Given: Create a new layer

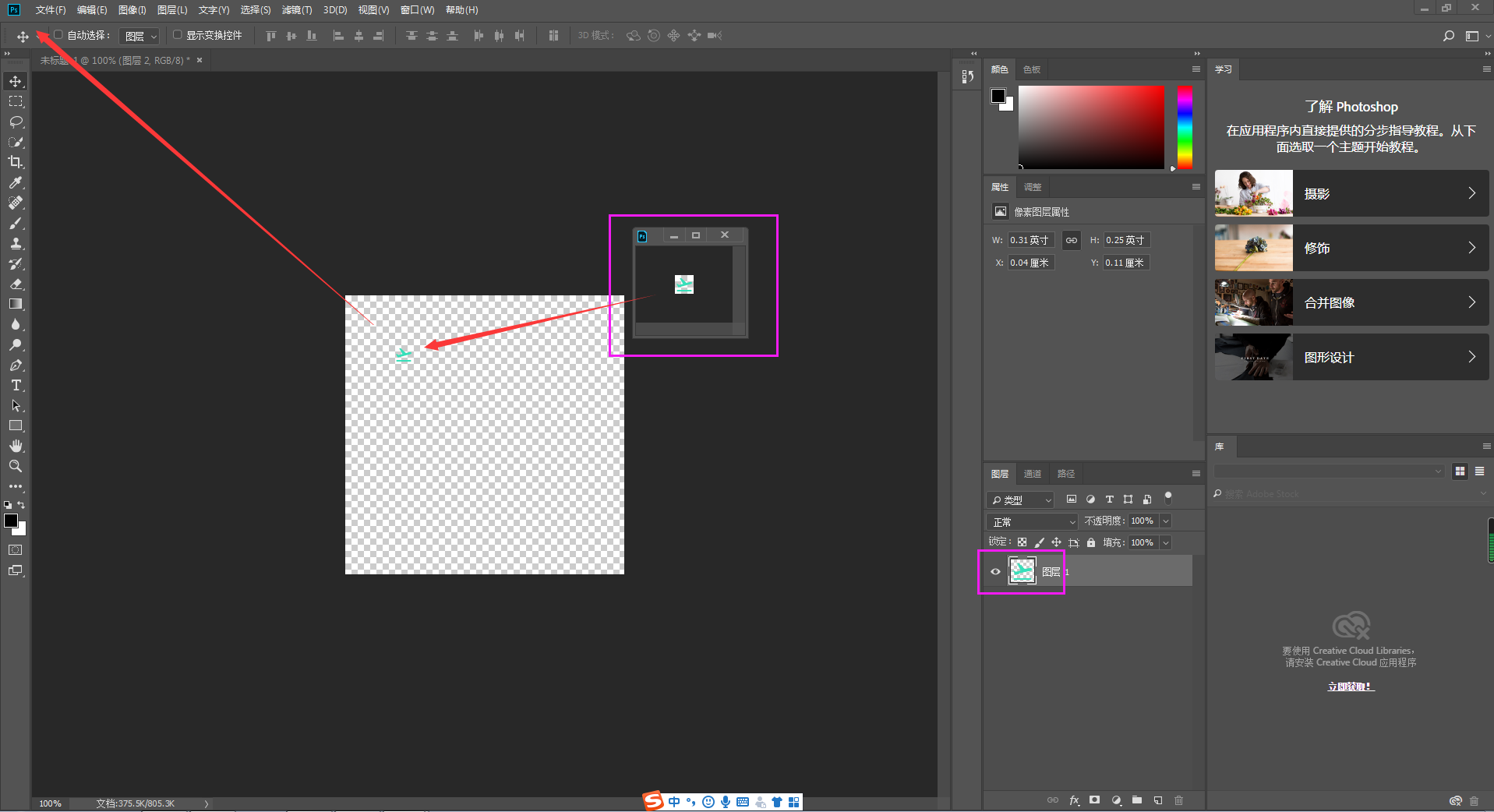Looking at the screenshot, I should [1158, 800].
